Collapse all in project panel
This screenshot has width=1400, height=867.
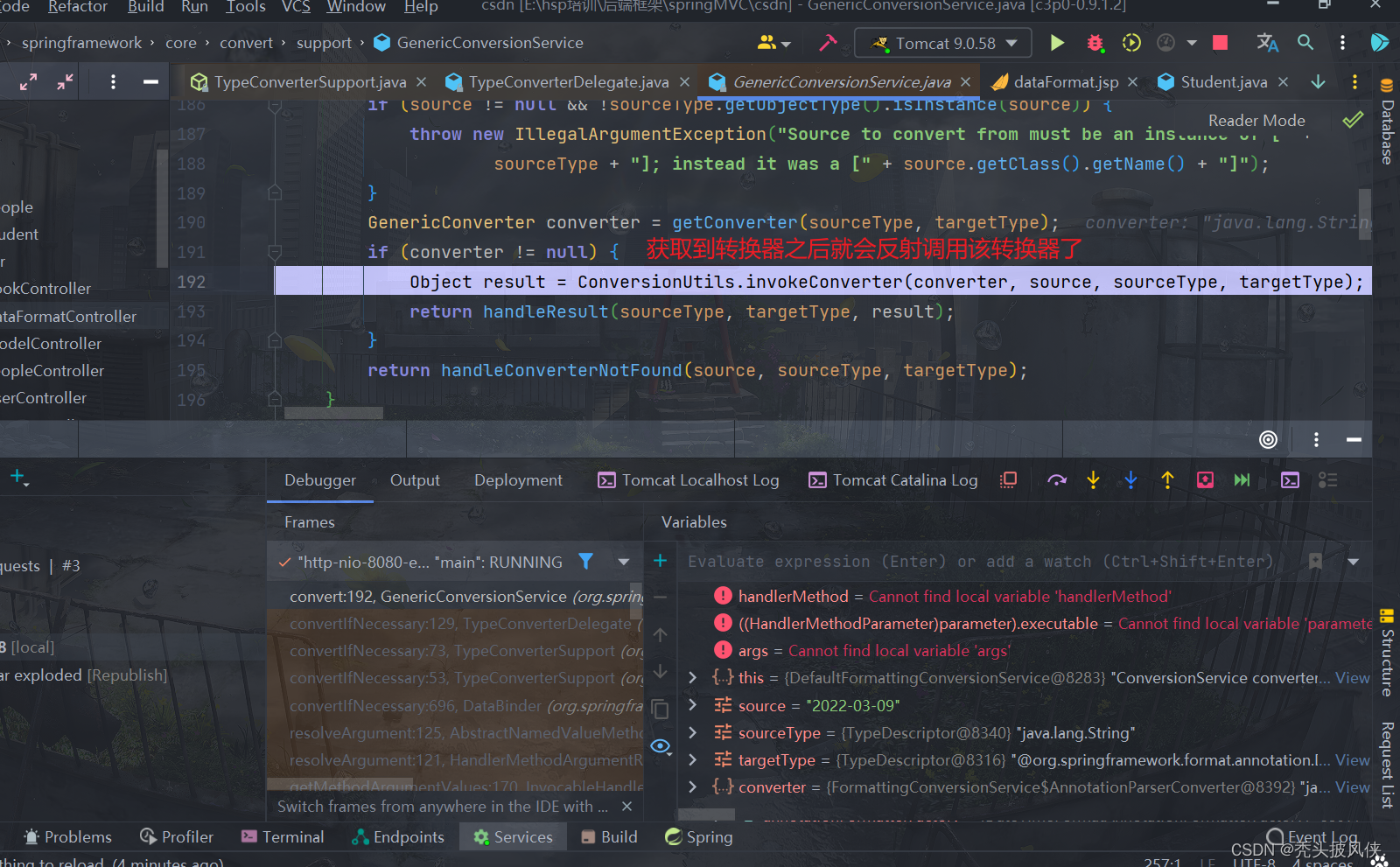click(x=66, y=82)
